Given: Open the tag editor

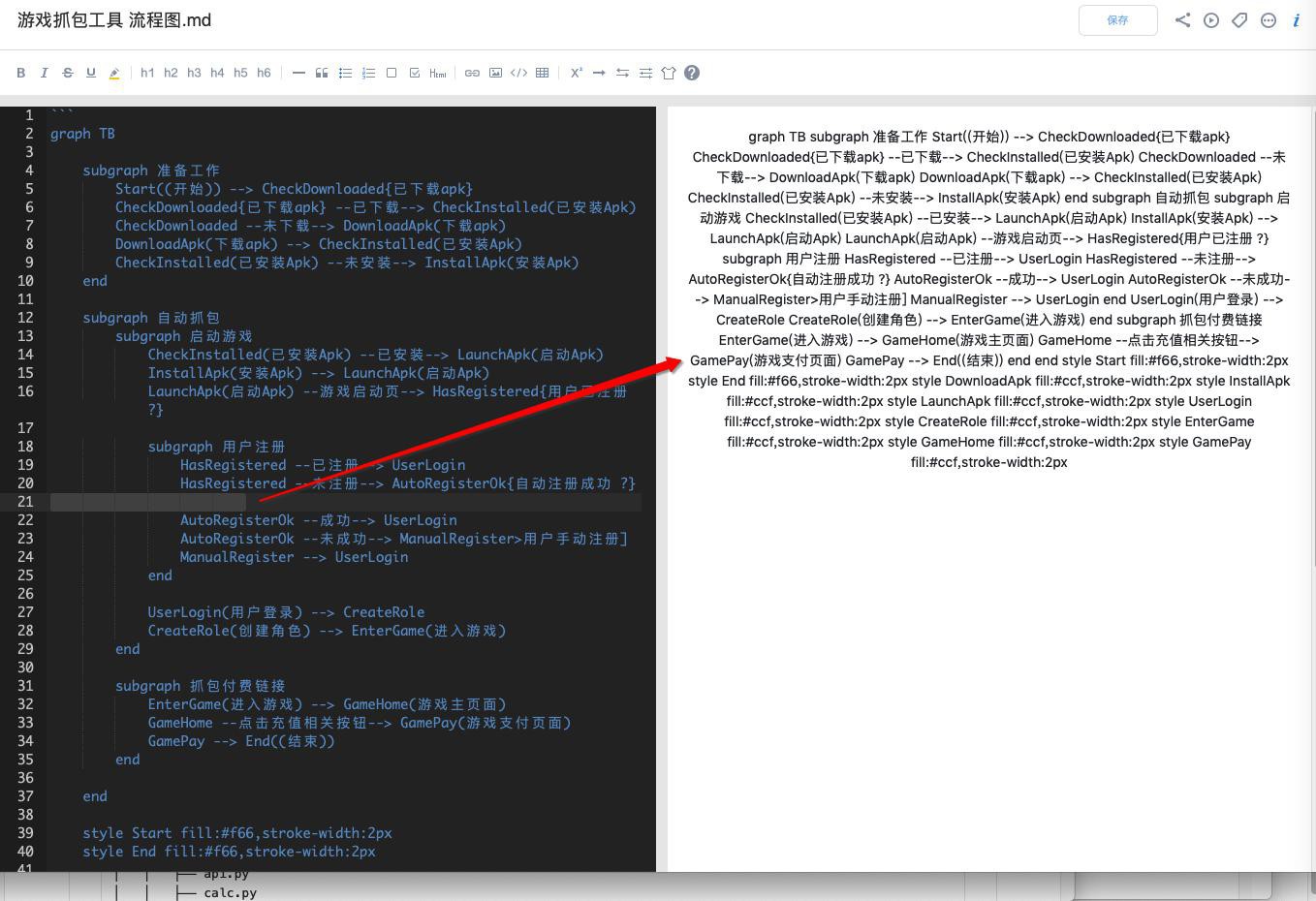Looking at the screenshot, I should (1239, 20).
